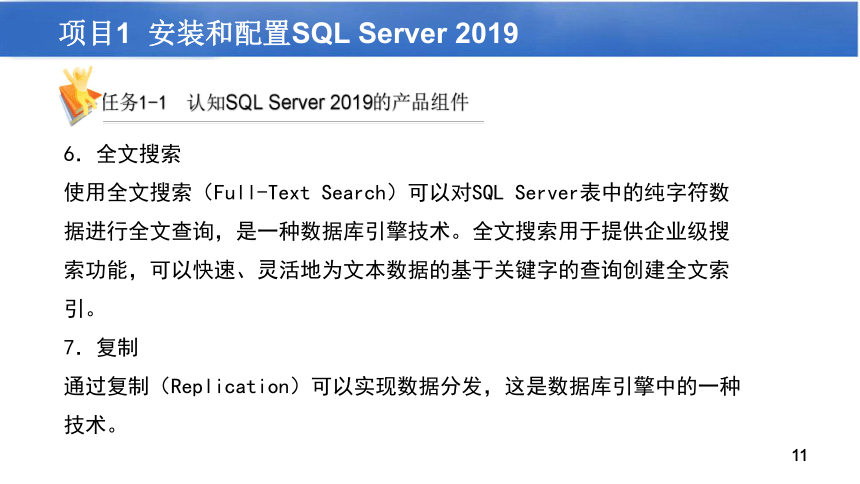Click the text "Full-Text Search"
This screenshot has height=484, width=860.
[299, 193]
